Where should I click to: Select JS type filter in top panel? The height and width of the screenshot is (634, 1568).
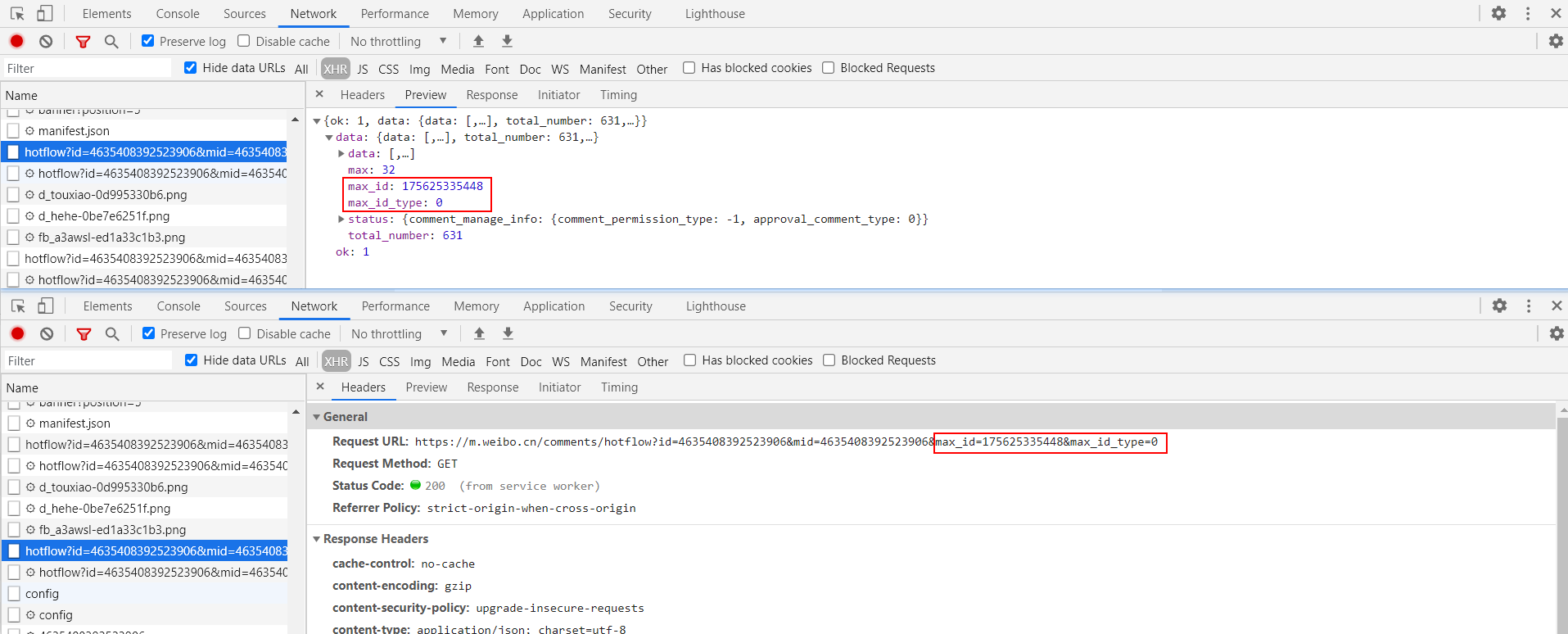[363, 69]
